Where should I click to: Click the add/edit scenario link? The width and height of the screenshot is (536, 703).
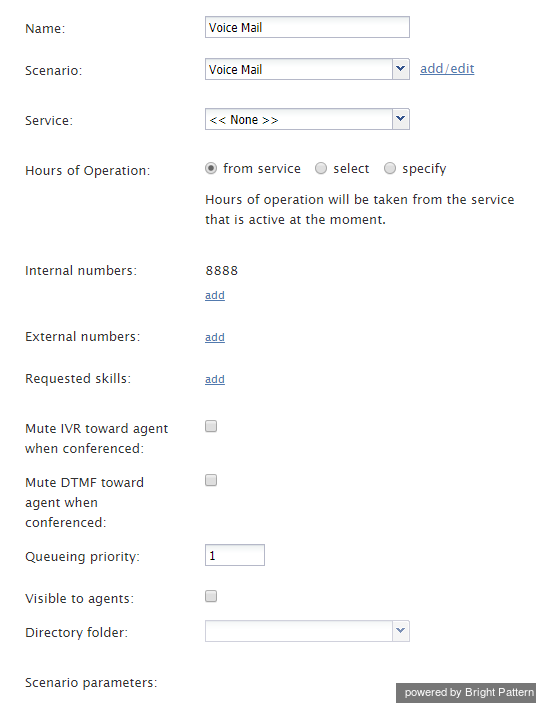pos(447,69)
